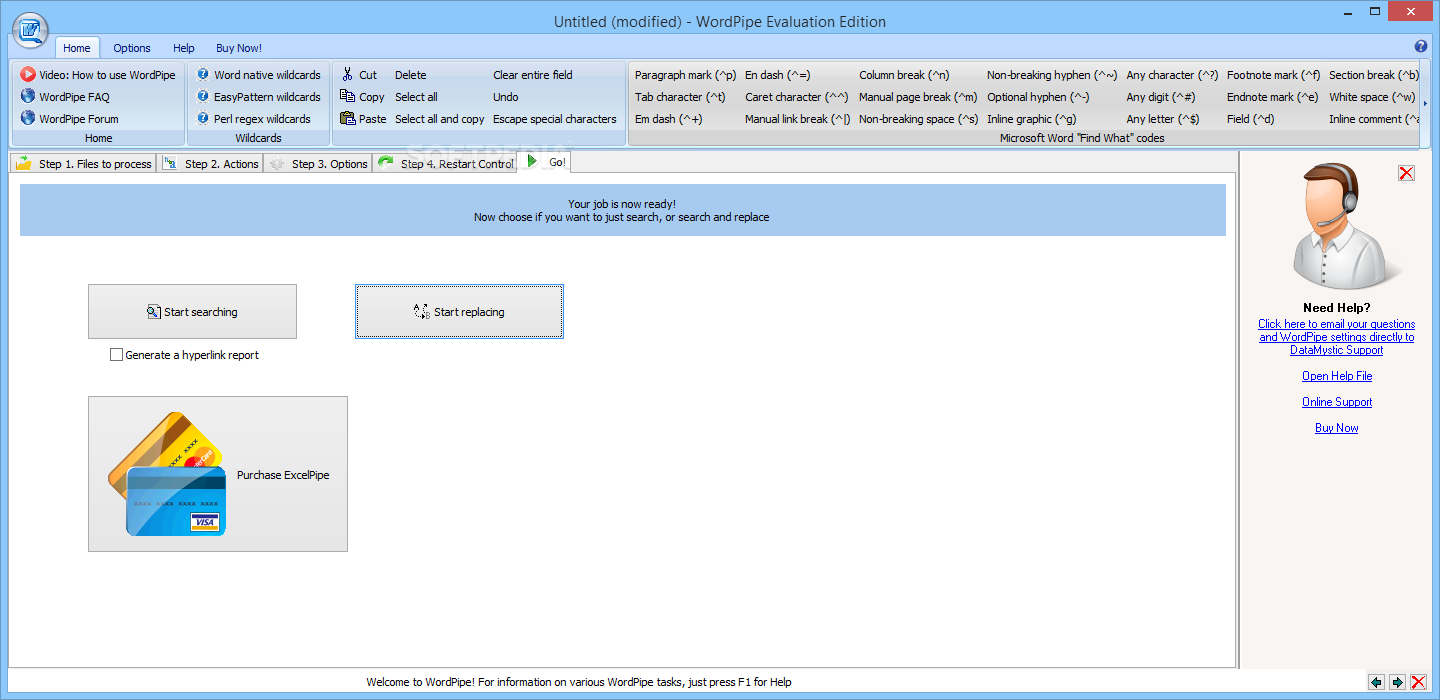The height and width of the screenshot is (700, 1440).
Task: Play the 'Video: How to use WordPipe' item
Action: point(98,75)
